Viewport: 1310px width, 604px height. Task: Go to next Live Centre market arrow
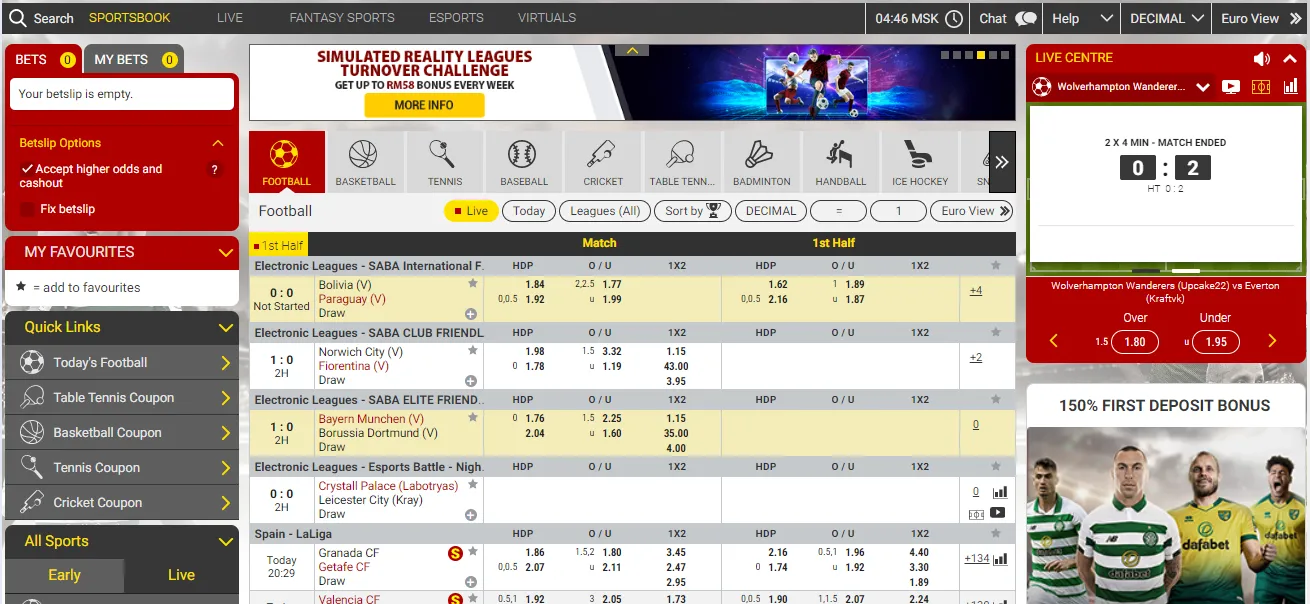[1272, 341]
